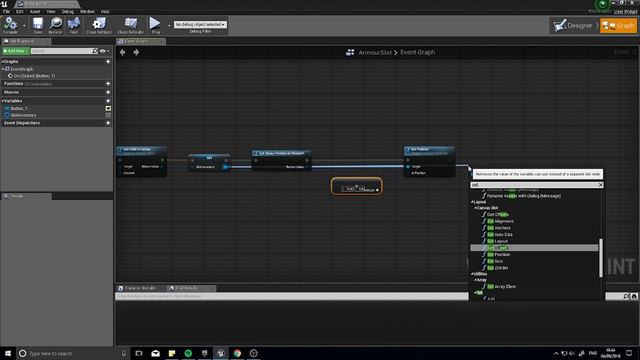Collapse the Graphs section

tap(2, 62)
